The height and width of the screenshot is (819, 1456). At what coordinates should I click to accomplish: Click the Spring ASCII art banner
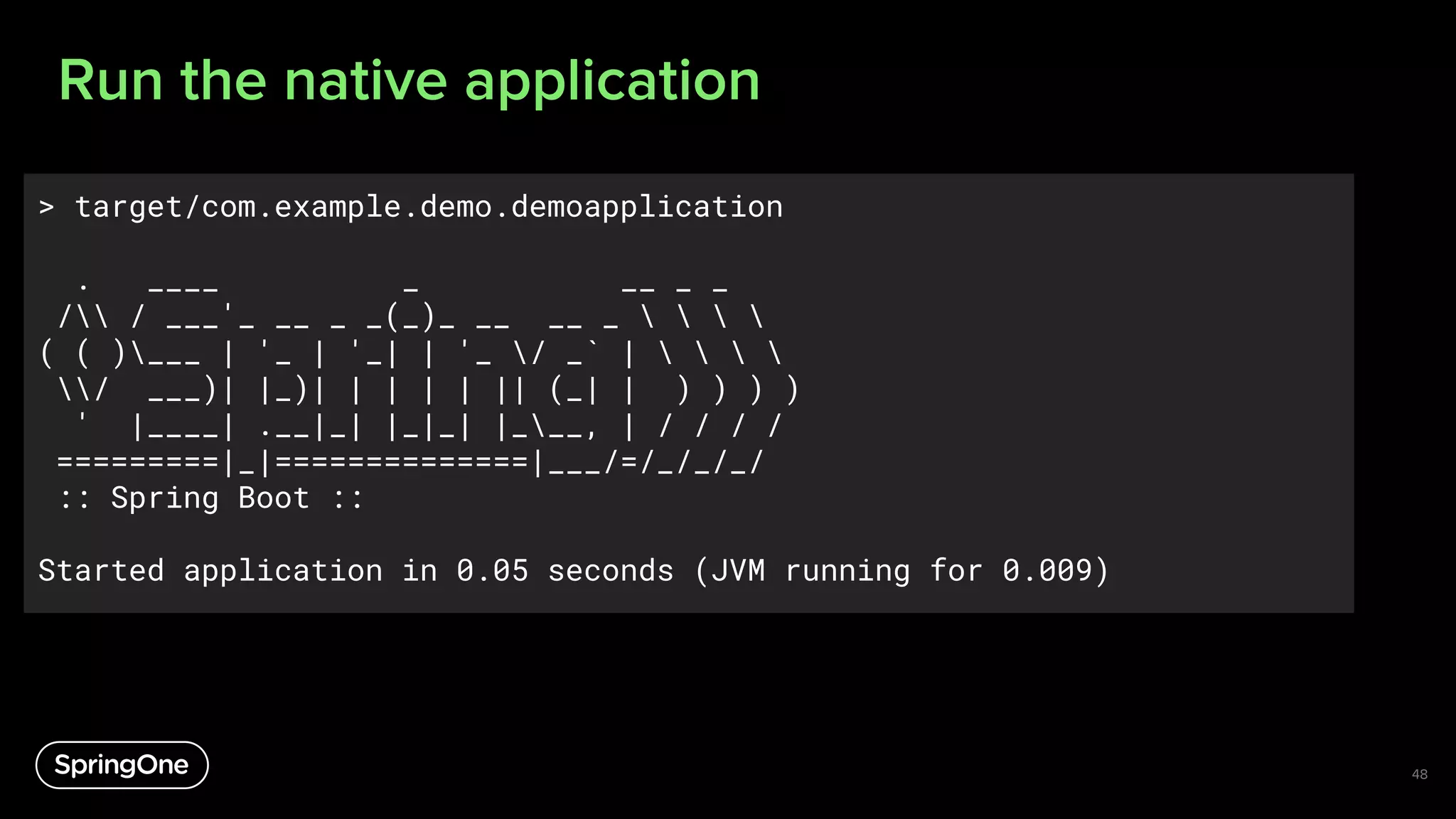[x=419, y=379]
